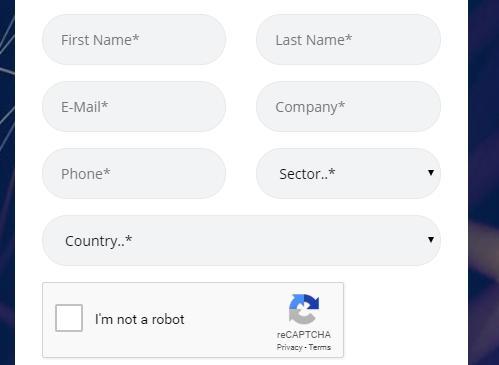The height and width of the screenshot is (365, 499).
Task: Check the I'm not a robot checkbox
Action: pos(69,318)
